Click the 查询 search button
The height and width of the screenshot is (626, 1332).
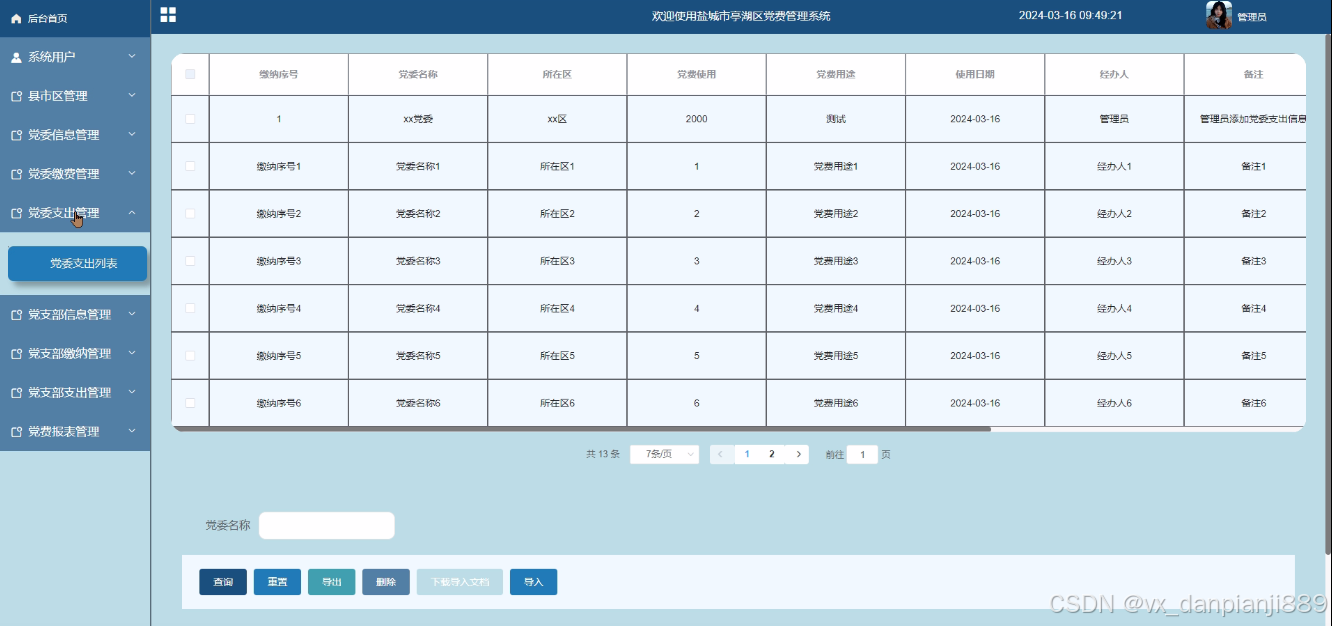tap(223, 582)
